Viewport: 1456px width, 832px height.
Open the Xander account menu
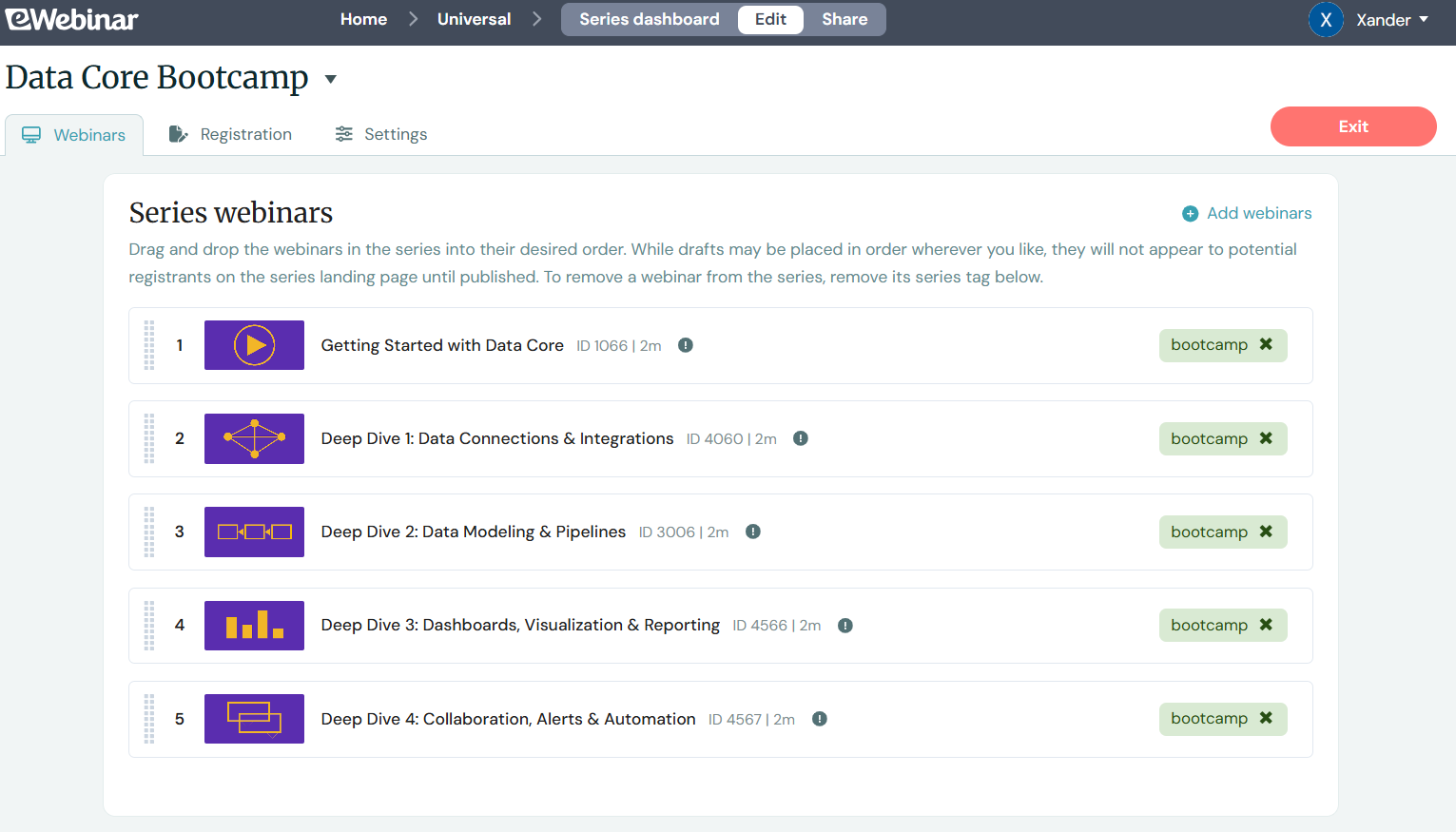(x=1391, y=20)
